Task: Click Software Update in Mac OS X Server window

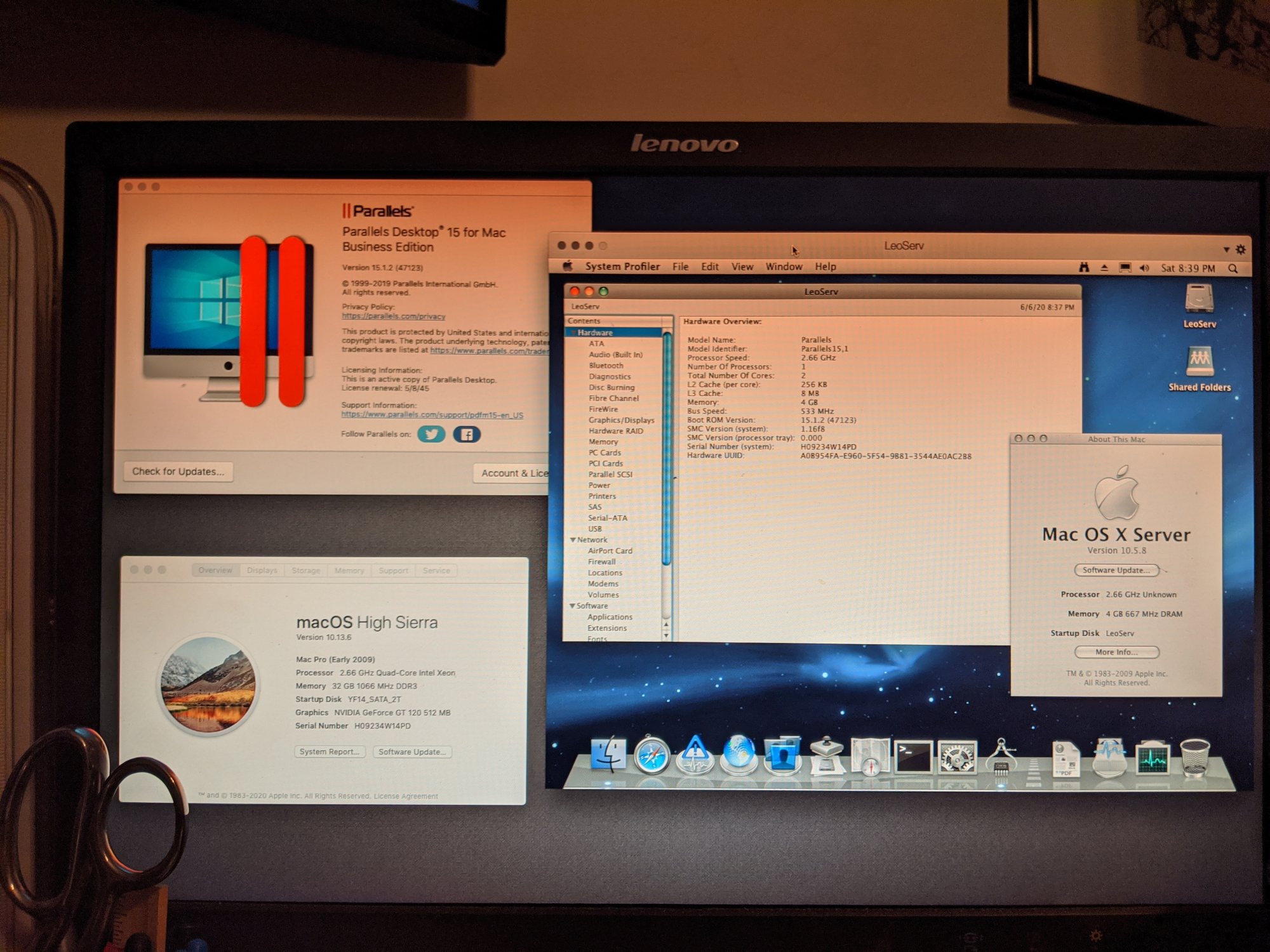Action: tap(1116, 570)
